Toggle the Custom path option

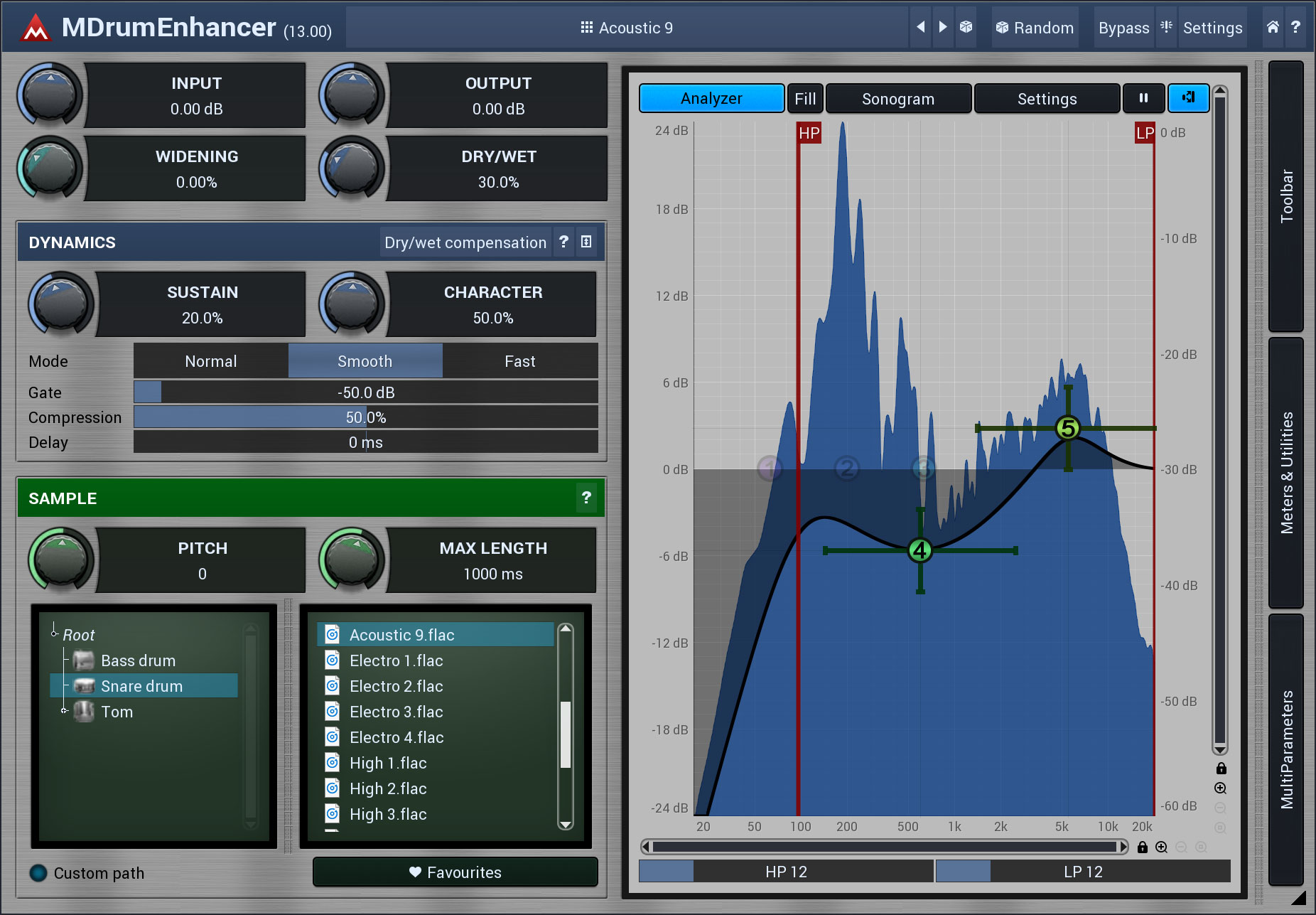point(38,873)
